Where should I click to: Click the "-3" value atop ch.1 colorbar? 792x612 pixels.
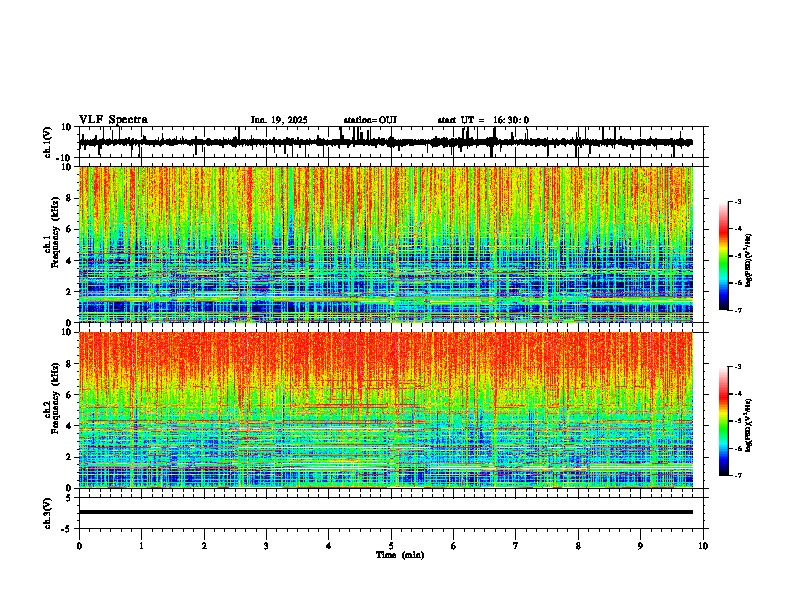(738, 201)
